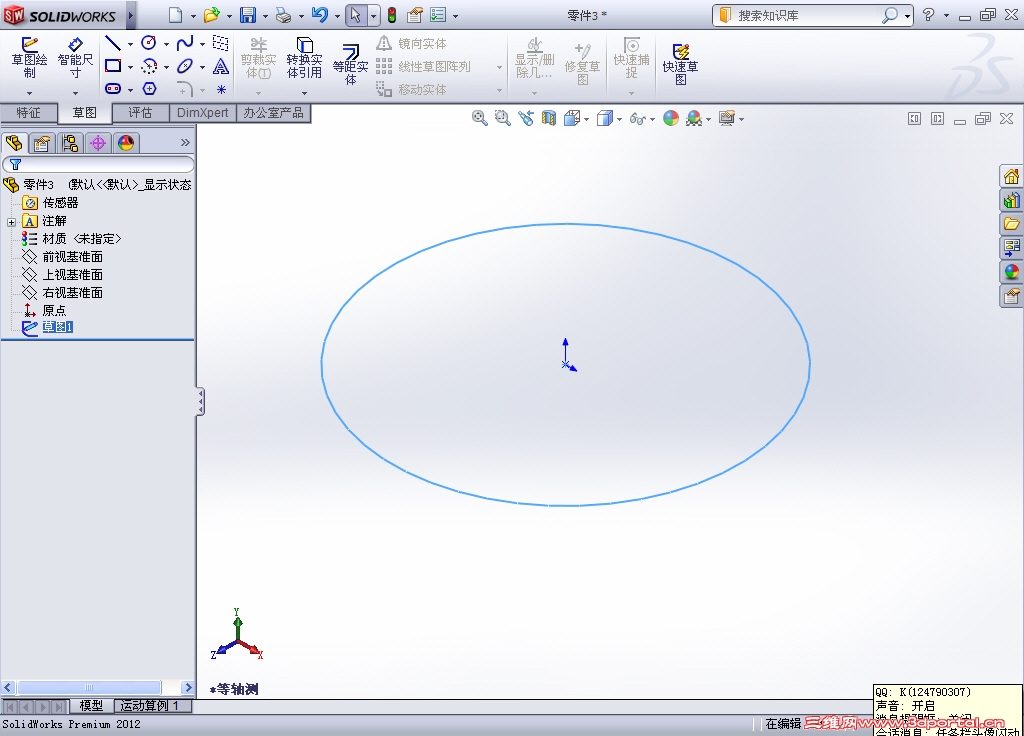The image size is (1024, 736).
Task: Open the Rectangle tool dropdown arrow
Action: tap(130, 67)
